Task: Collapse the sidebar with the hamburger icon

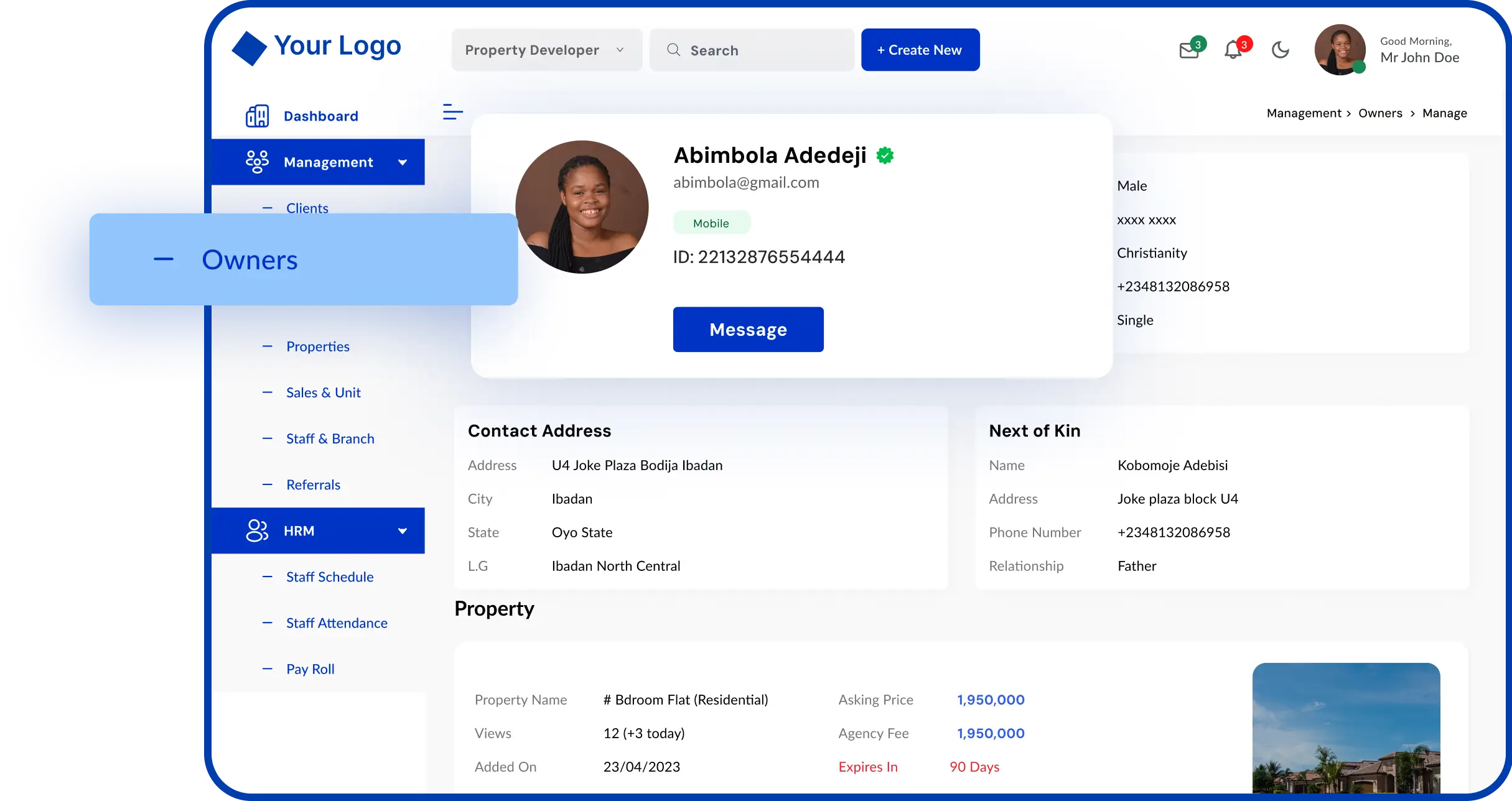Action: coord(452,112)
